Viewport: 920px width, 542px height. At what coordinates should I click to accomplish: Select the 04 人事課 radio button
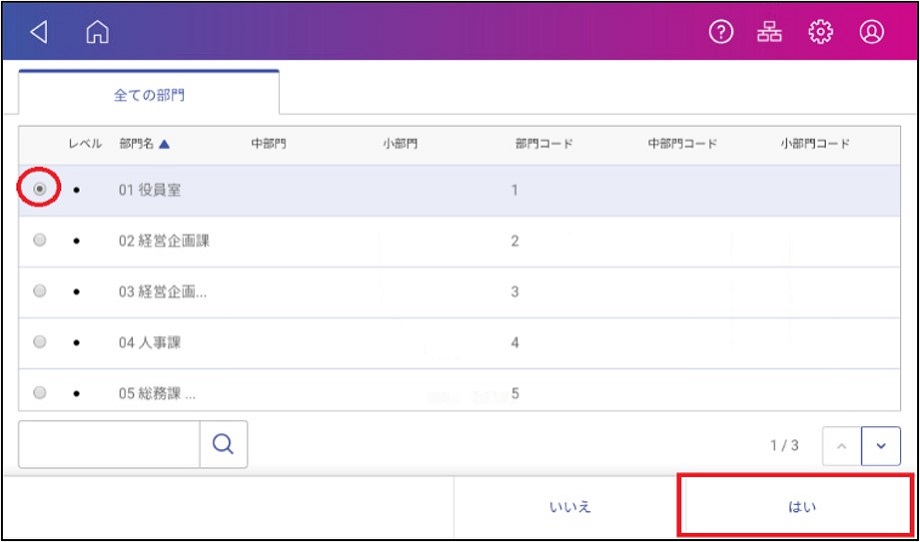[39, 341]
